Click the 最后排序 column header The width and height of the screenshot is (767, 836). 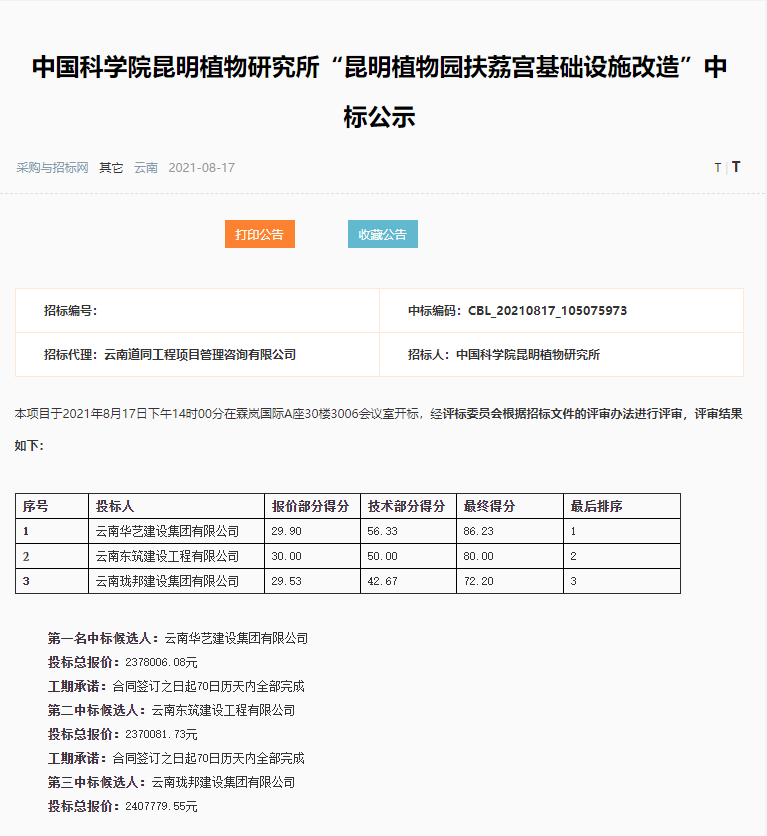[x=596, y=506]
